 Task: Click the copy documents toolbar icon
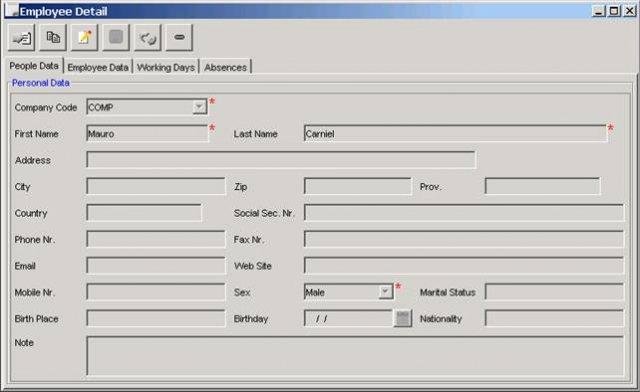pyautogui.click(x=53, y=38)
